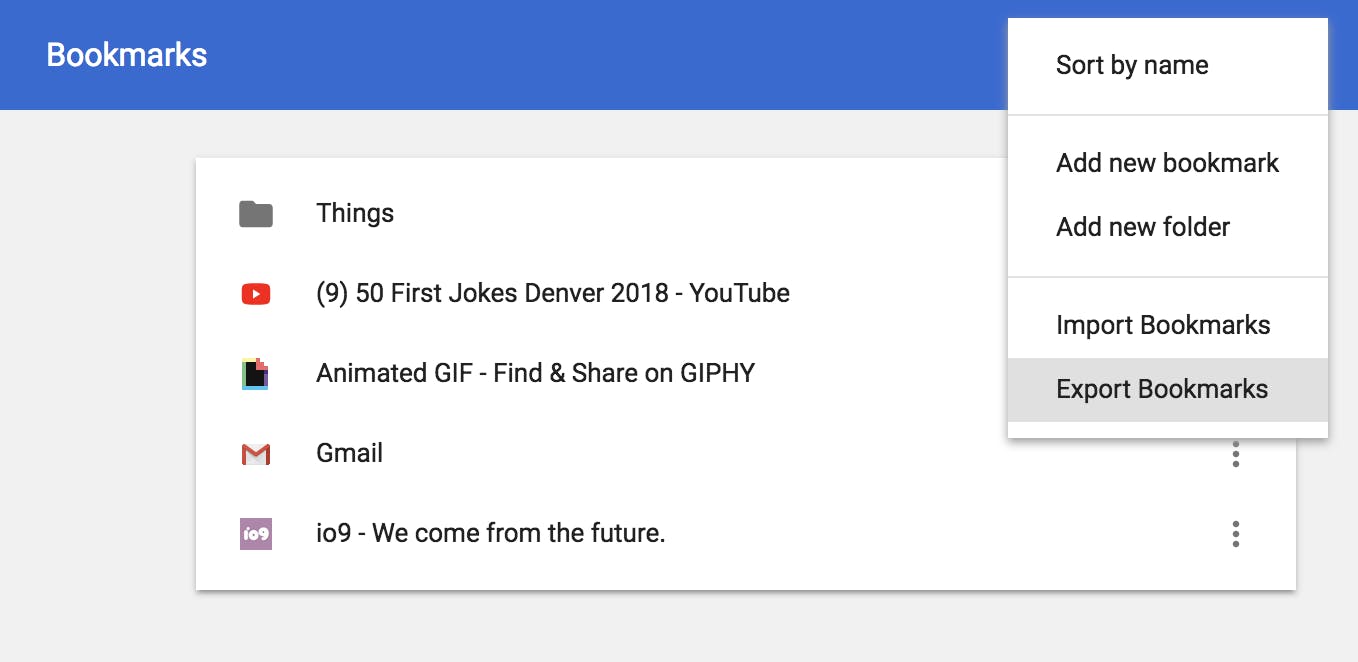Click blank area of the blue toolbar

[x=600, y=55]
